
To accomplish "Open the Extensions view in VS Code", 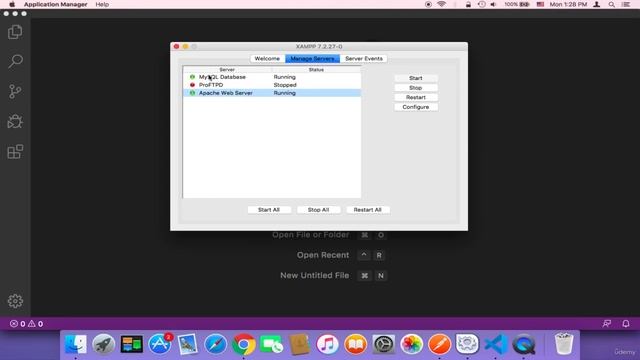I will [15, 151].
